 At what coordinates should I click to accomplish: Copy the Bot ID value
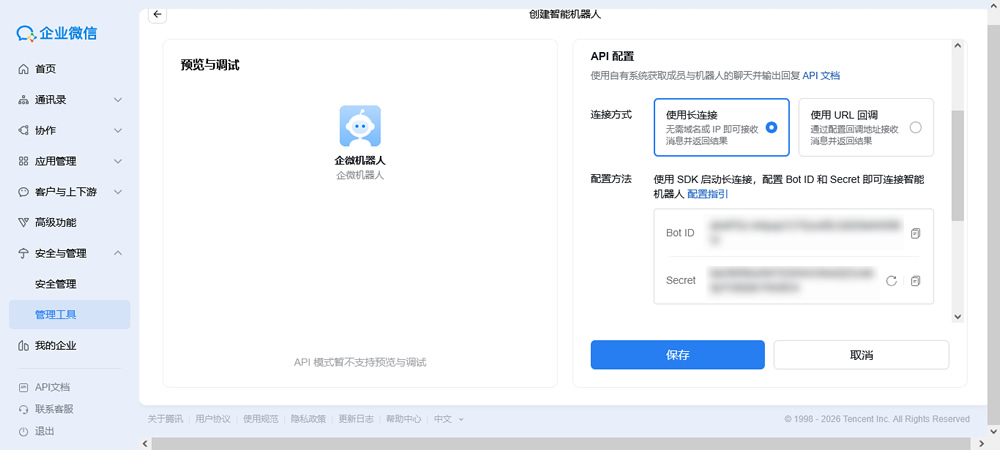(x=915, y=233)
